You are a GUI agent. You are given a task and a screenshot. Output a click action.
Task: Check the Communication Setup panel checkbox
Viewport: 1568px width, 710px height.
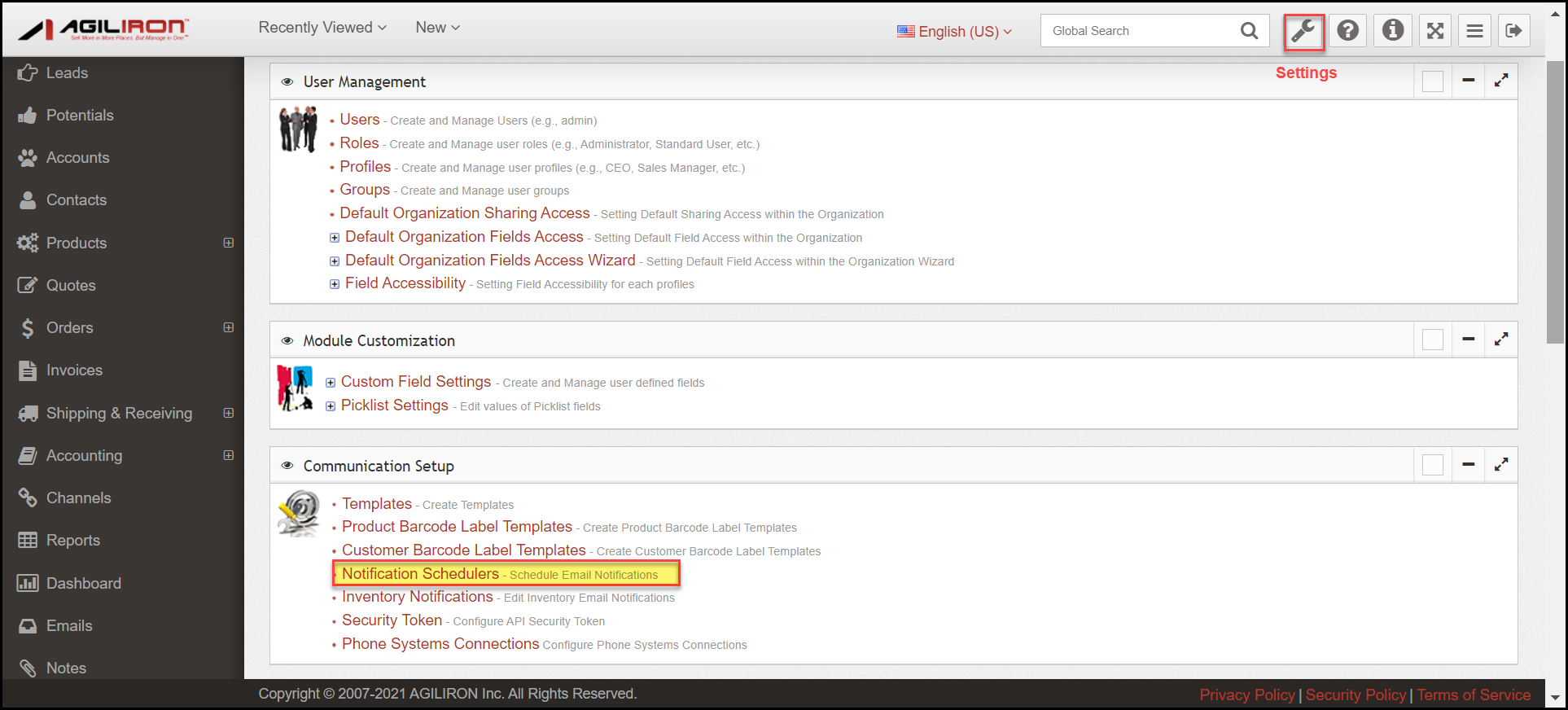point(1433,465)
